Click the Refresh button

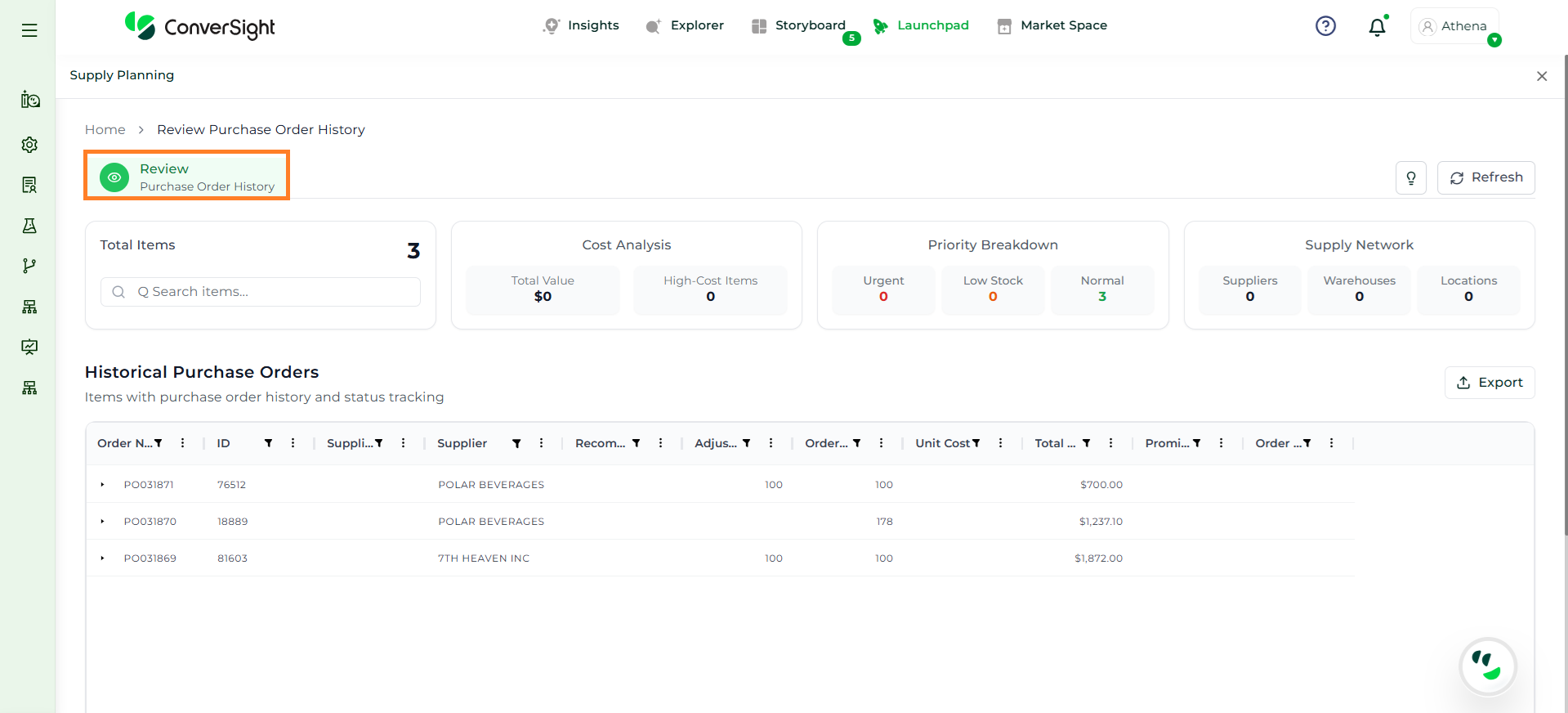(1485, 177)
